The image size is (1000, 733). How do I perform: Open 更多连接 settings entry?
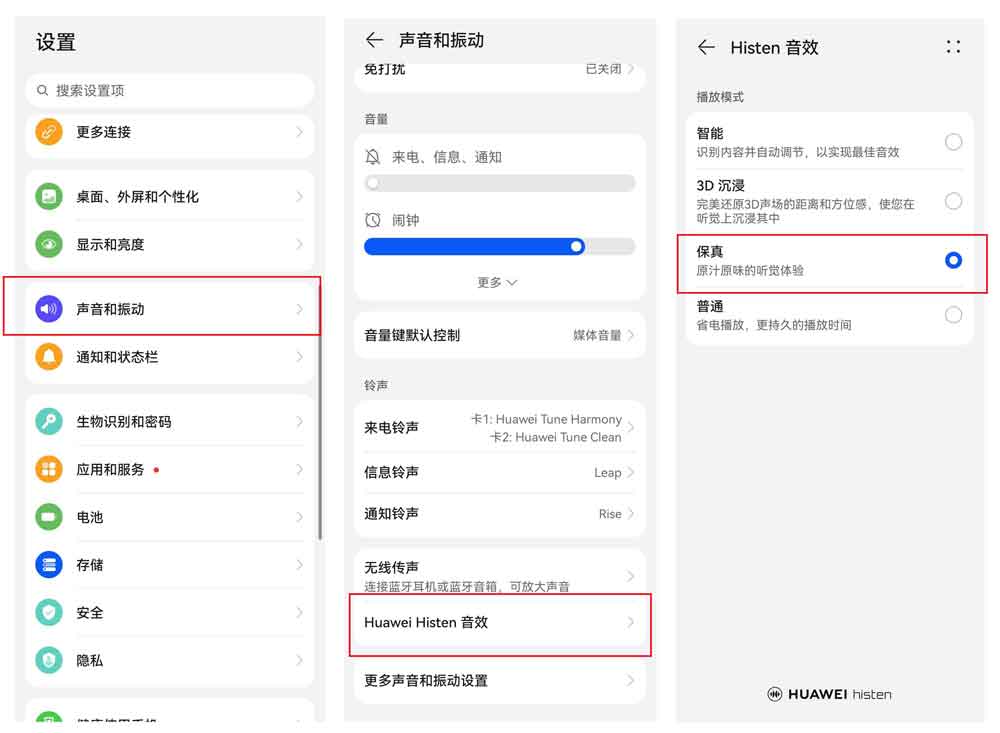tap(170, 133)
